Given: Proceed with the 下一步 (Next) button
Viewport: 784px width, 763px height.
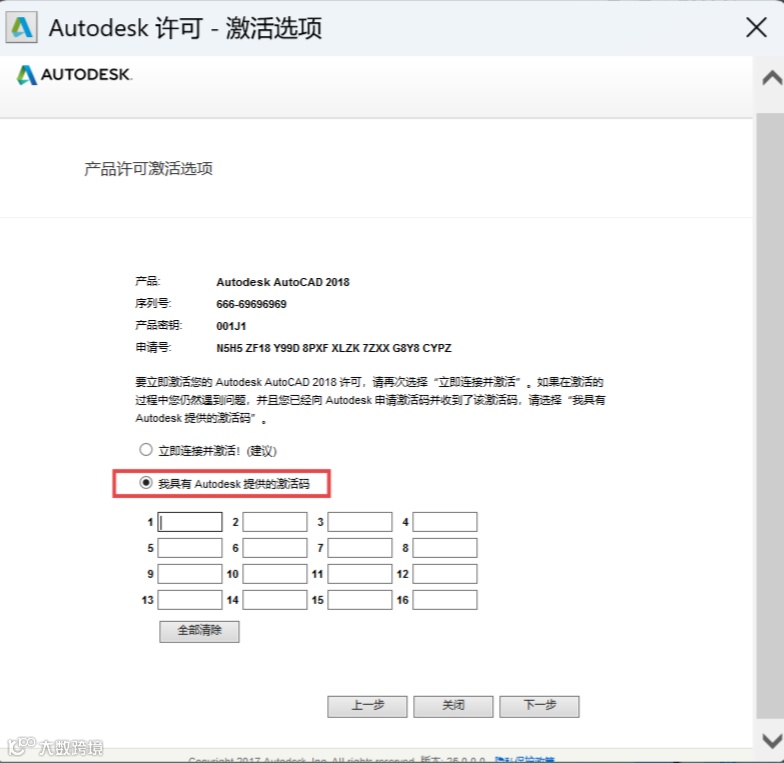Looking at the screenshot, I should pyautogui.click(x=540, y=706).
